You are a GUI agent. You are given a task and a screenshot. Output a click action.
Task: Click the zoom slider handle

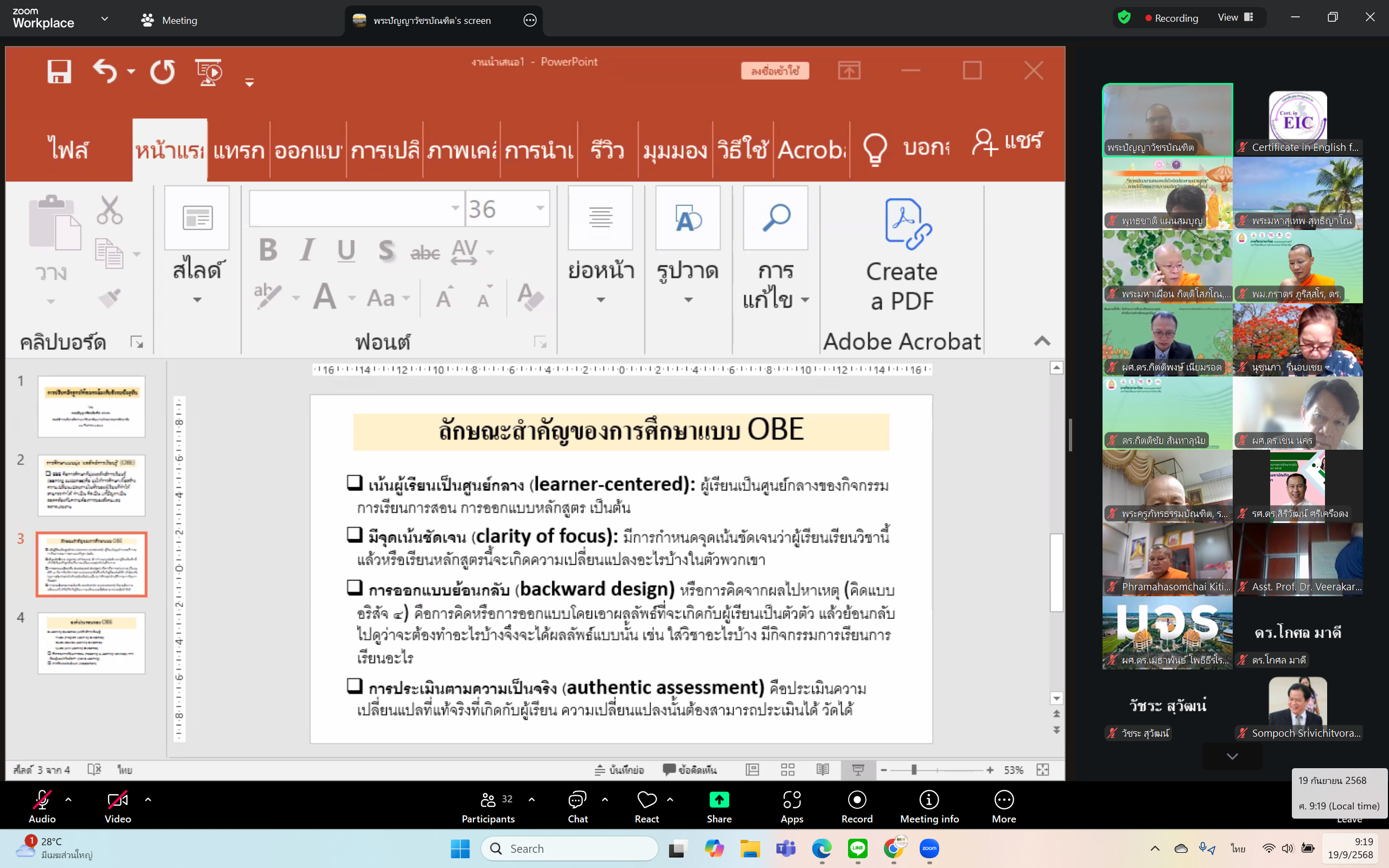coord(914,770)
